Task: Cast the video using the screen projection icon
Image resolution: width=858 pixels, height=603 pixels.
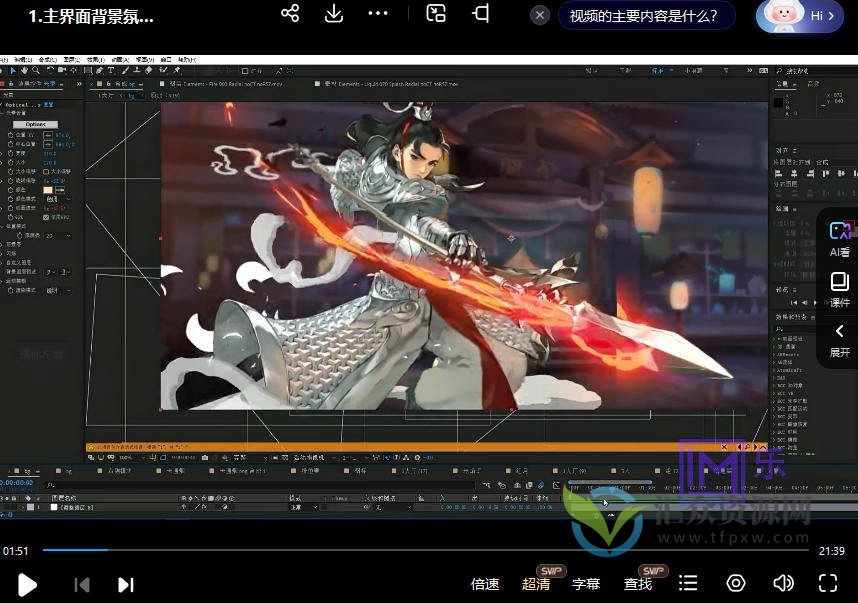Action: click(482, 15)
